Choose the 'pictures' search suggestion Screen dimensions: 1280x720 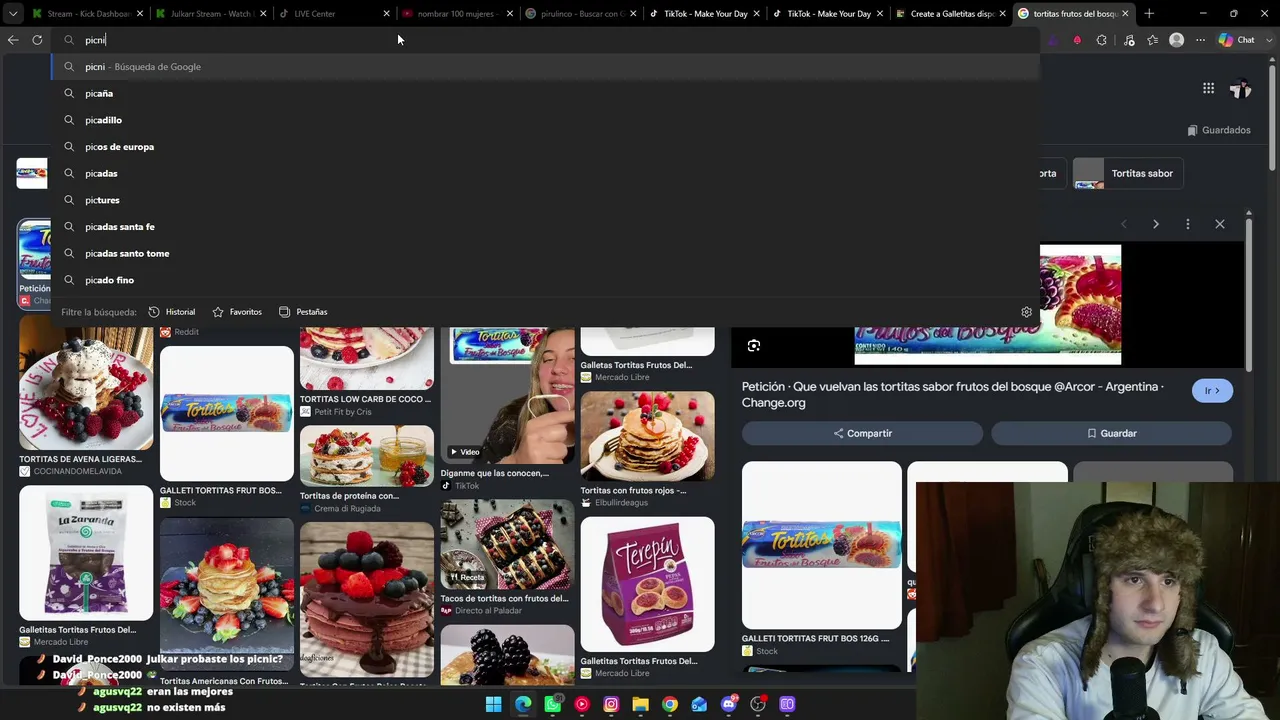click(x=545, y=200)
